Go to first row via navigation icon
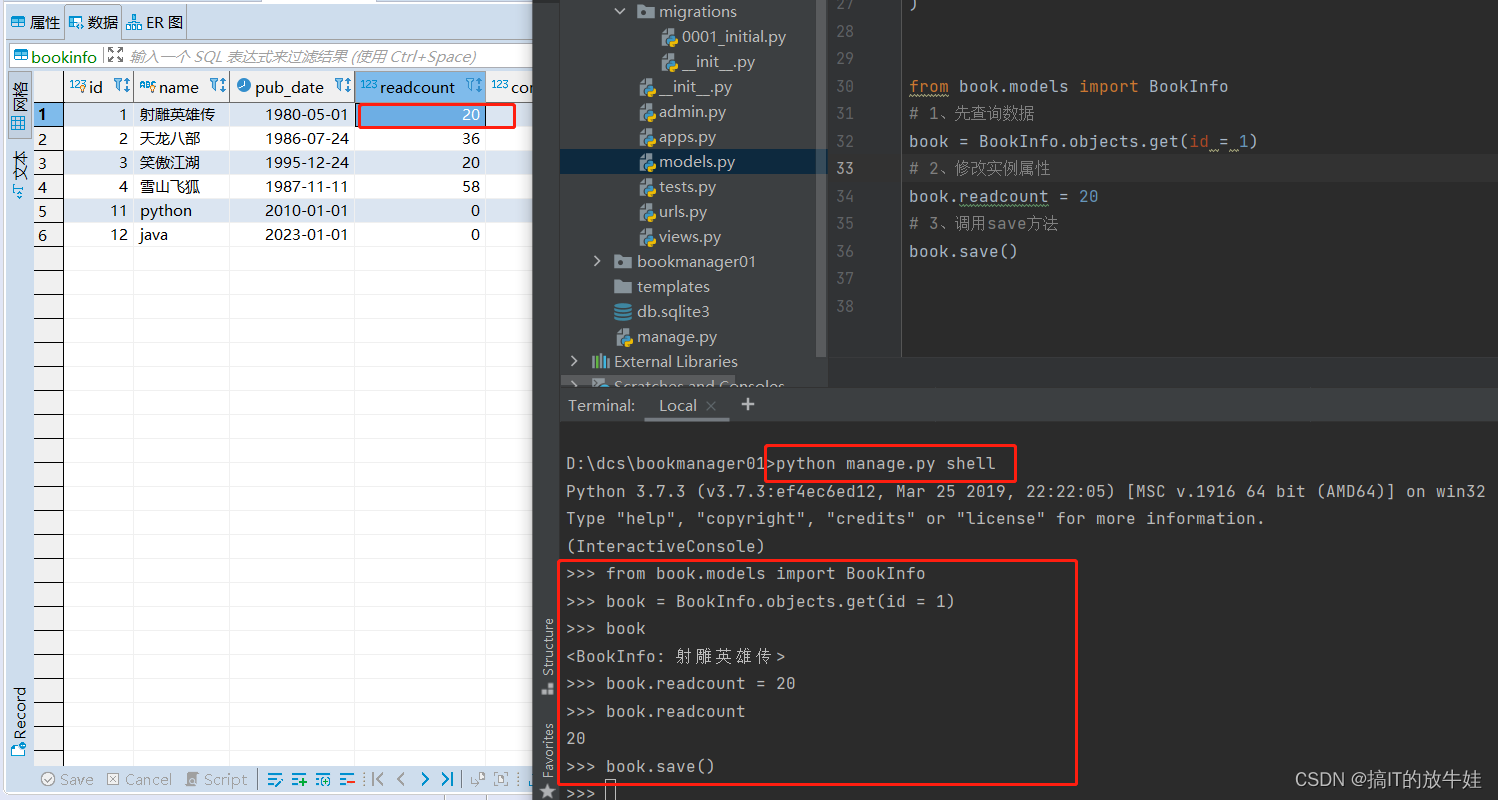1498x800 pixels. pyautogui.click(x=377, y=779)
